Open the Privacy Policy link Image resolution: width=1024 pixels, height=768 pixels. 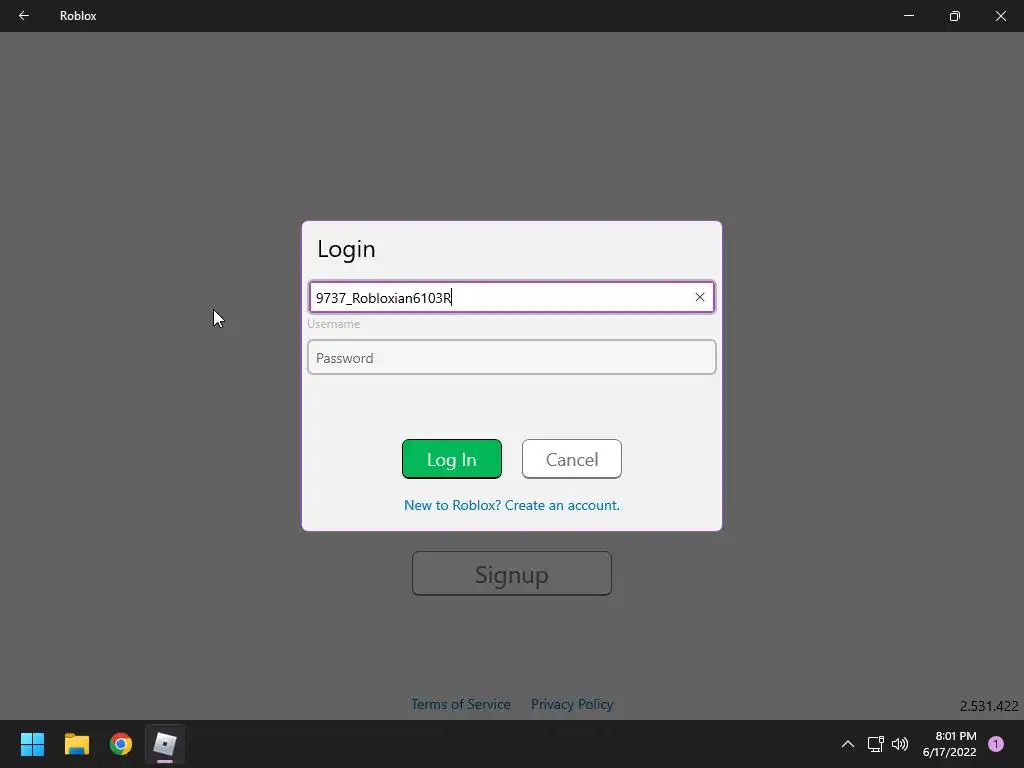(571, 704)
